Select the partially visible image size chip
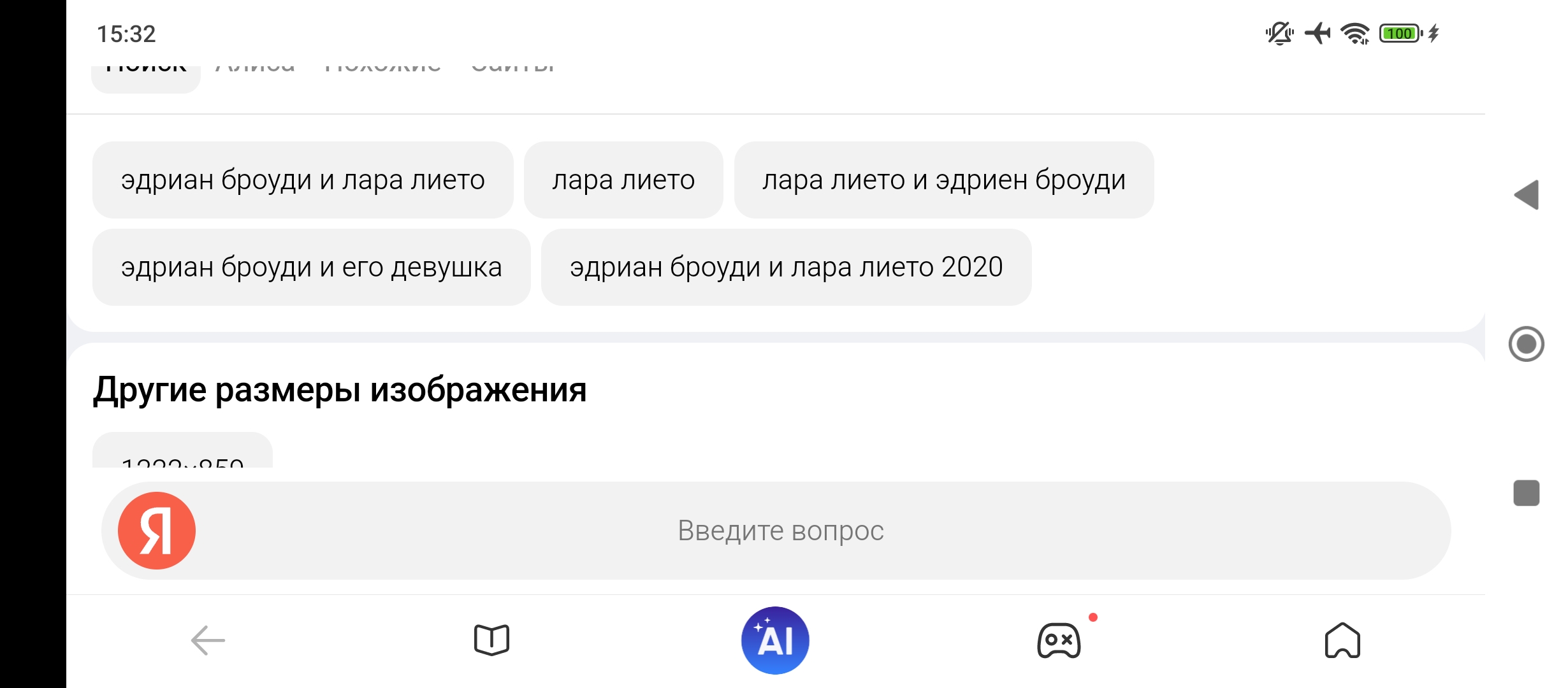 tap(182, 454)
